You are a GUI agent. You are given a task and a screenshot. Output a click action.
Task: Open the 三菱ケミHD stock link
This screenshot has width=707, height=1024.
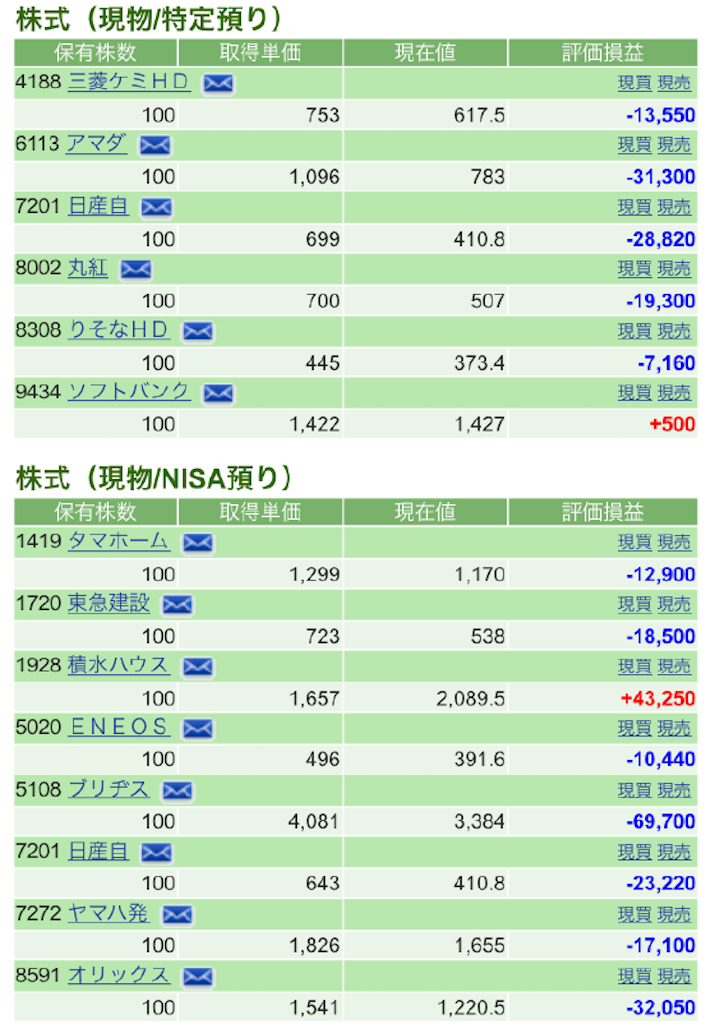click(129, 82)
